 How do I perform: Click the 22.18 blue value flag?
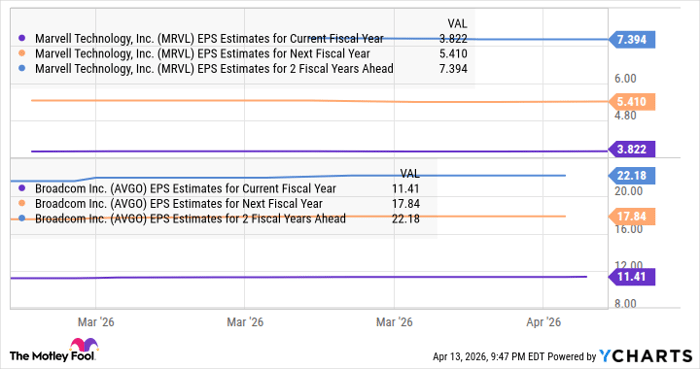632,176
